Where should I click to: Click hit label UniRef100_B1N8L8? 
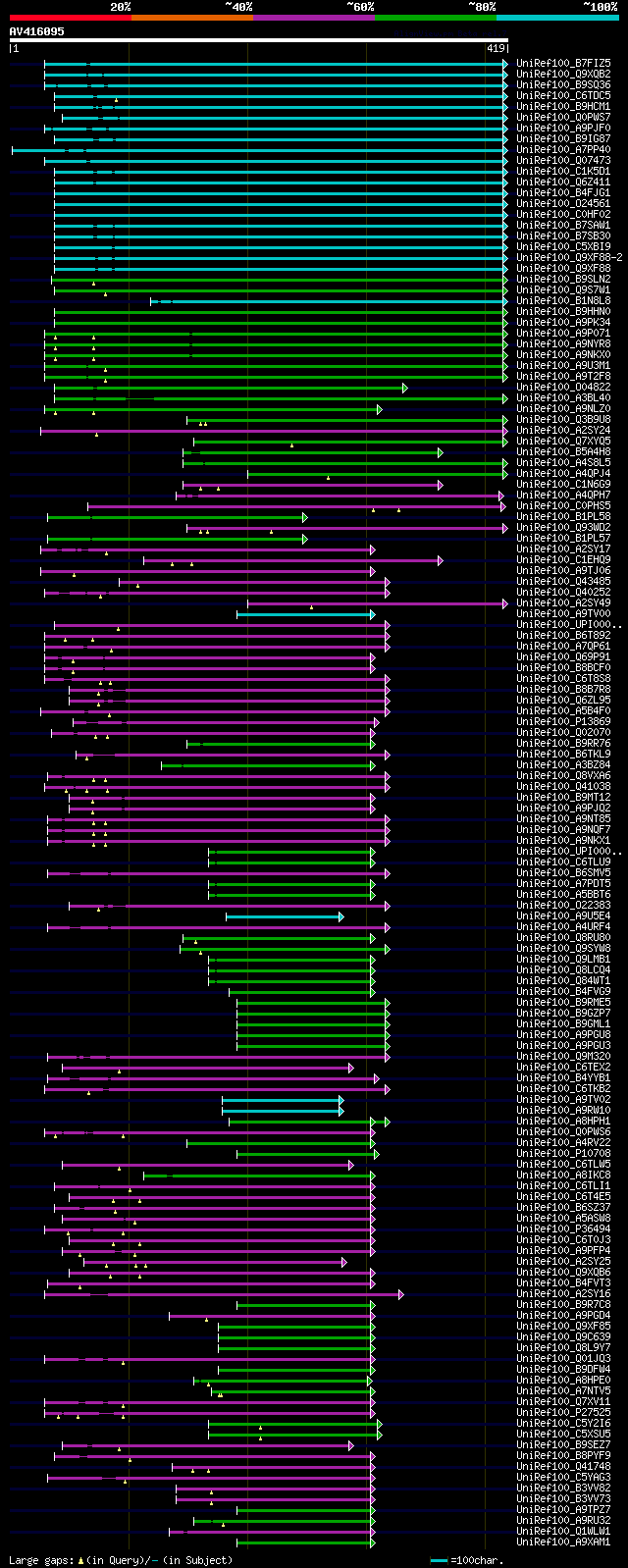[563, 300]
